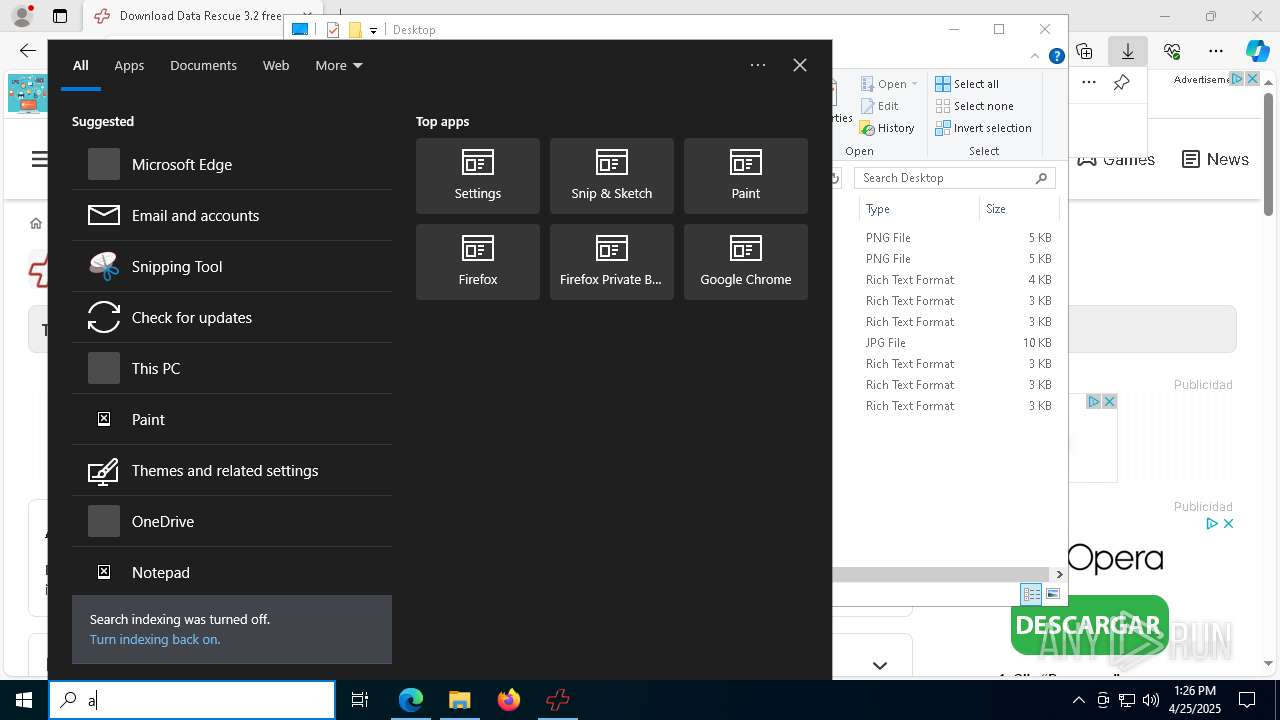Open search panel options ellipsis

(x=758, y=65)
